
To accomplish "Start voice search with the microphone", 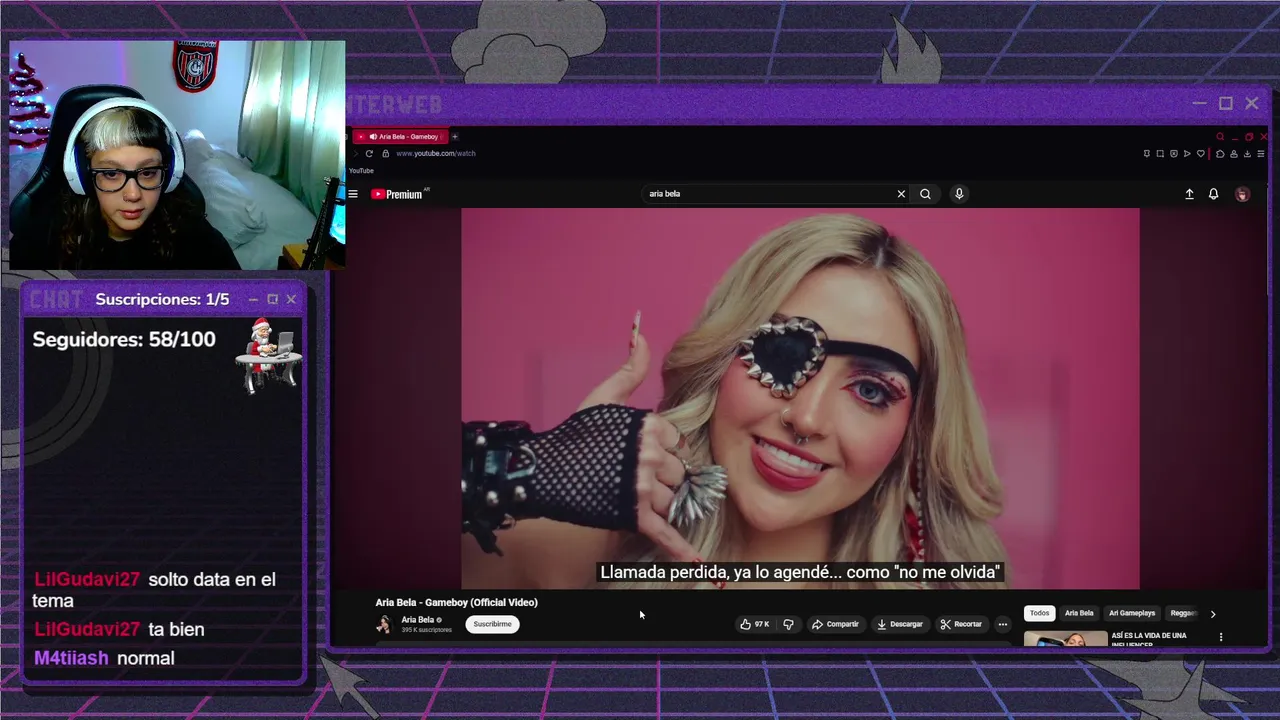I will pyautogui.click(x=959, y=194).
